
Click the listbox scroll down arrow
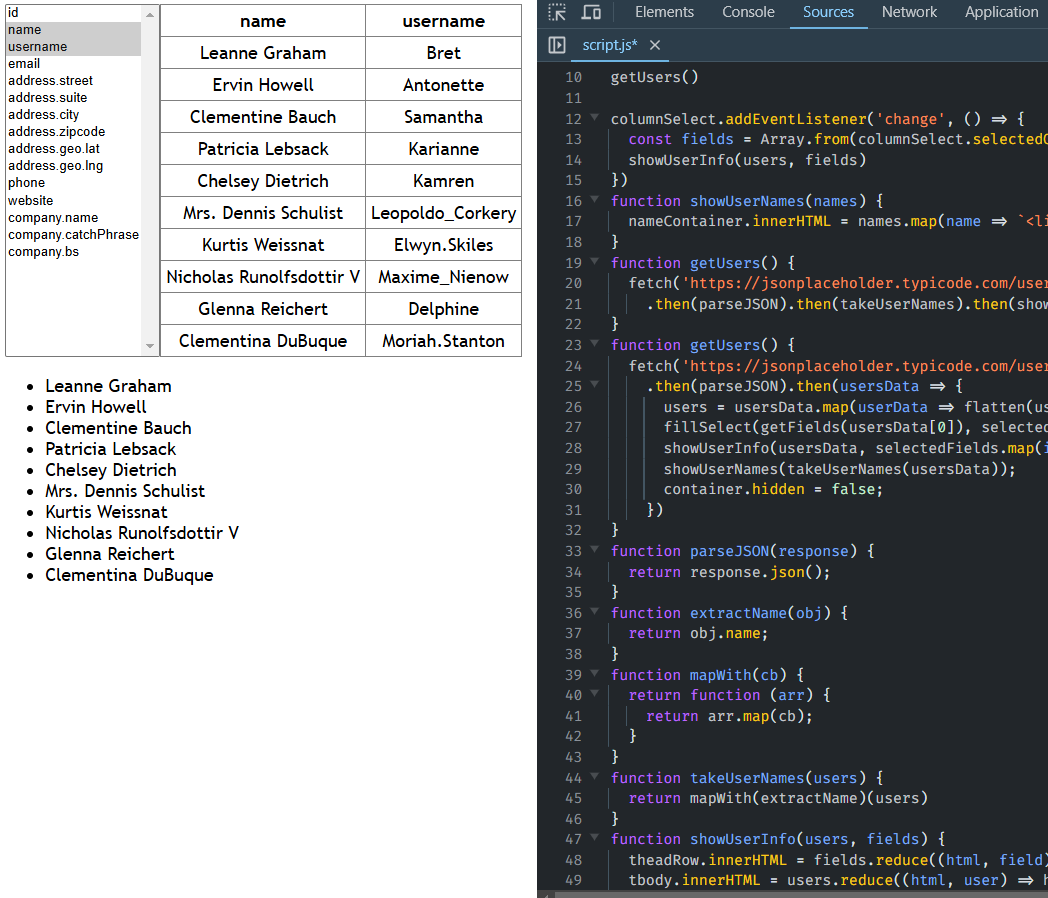(150, 346)
